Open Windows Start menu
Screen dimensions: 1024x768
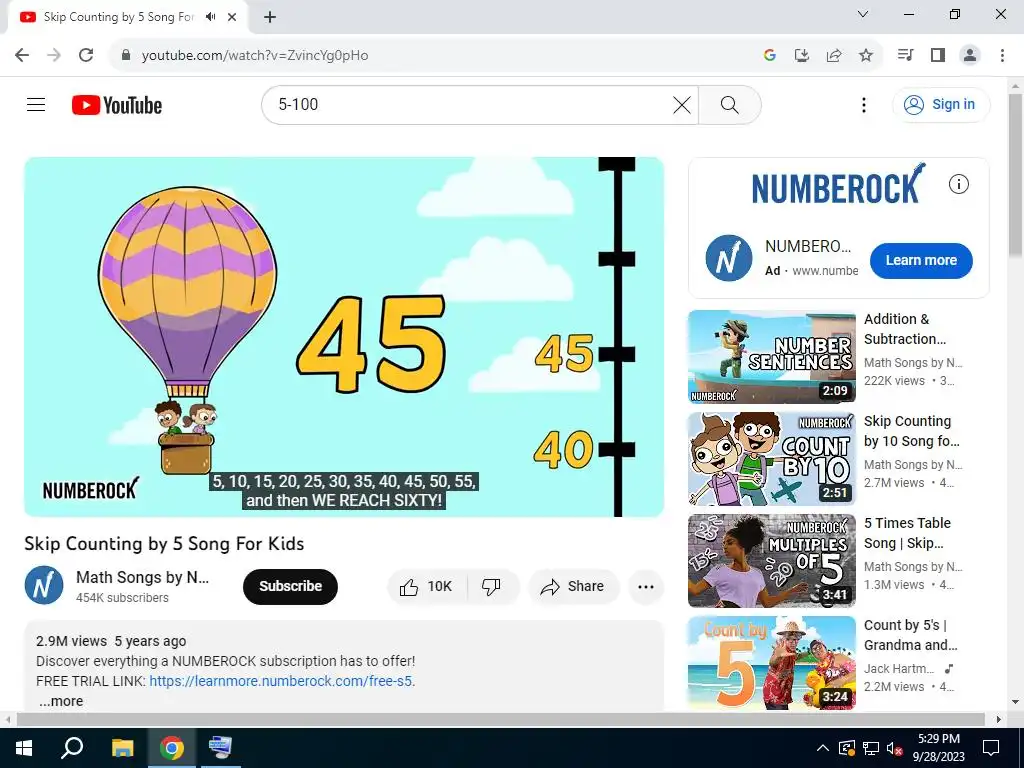click(x=24, y=748)
